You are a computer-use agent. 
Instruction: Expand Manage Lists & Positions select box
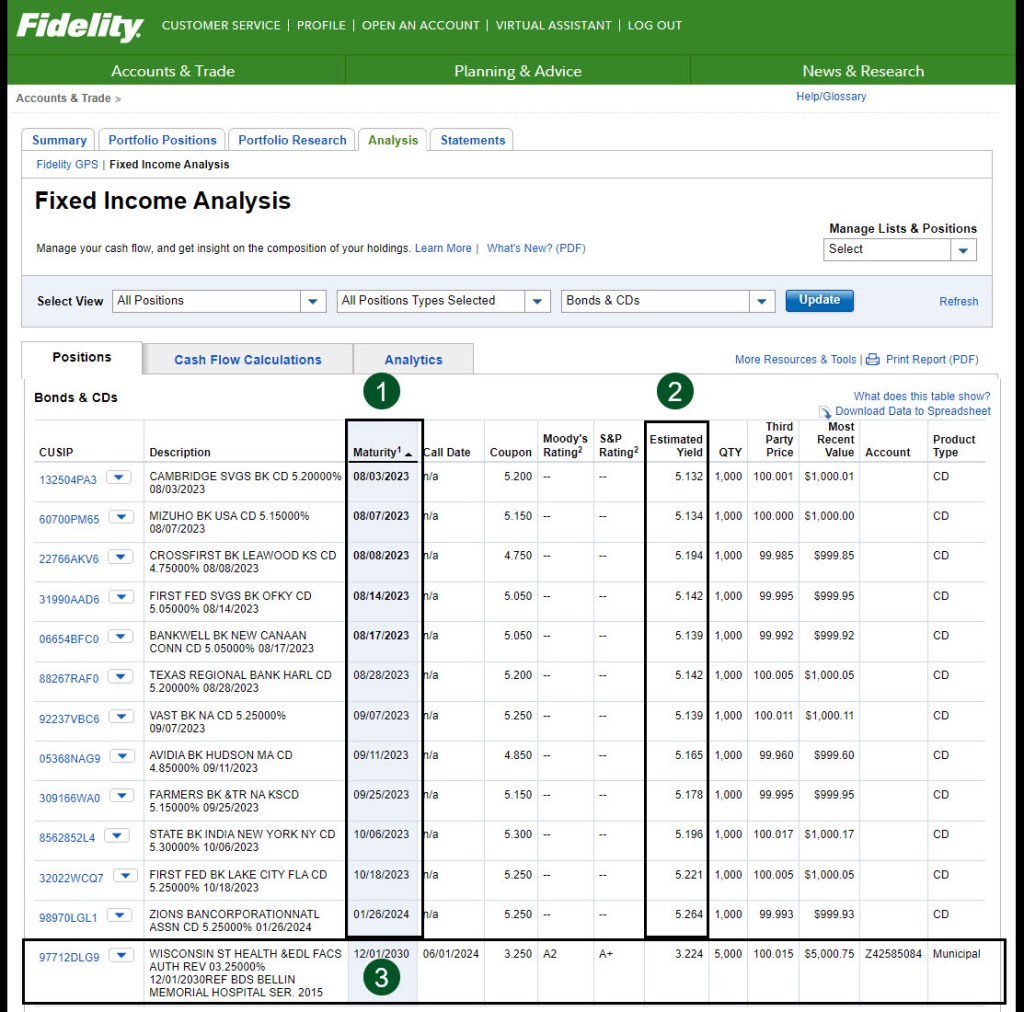tap(963, 250)
